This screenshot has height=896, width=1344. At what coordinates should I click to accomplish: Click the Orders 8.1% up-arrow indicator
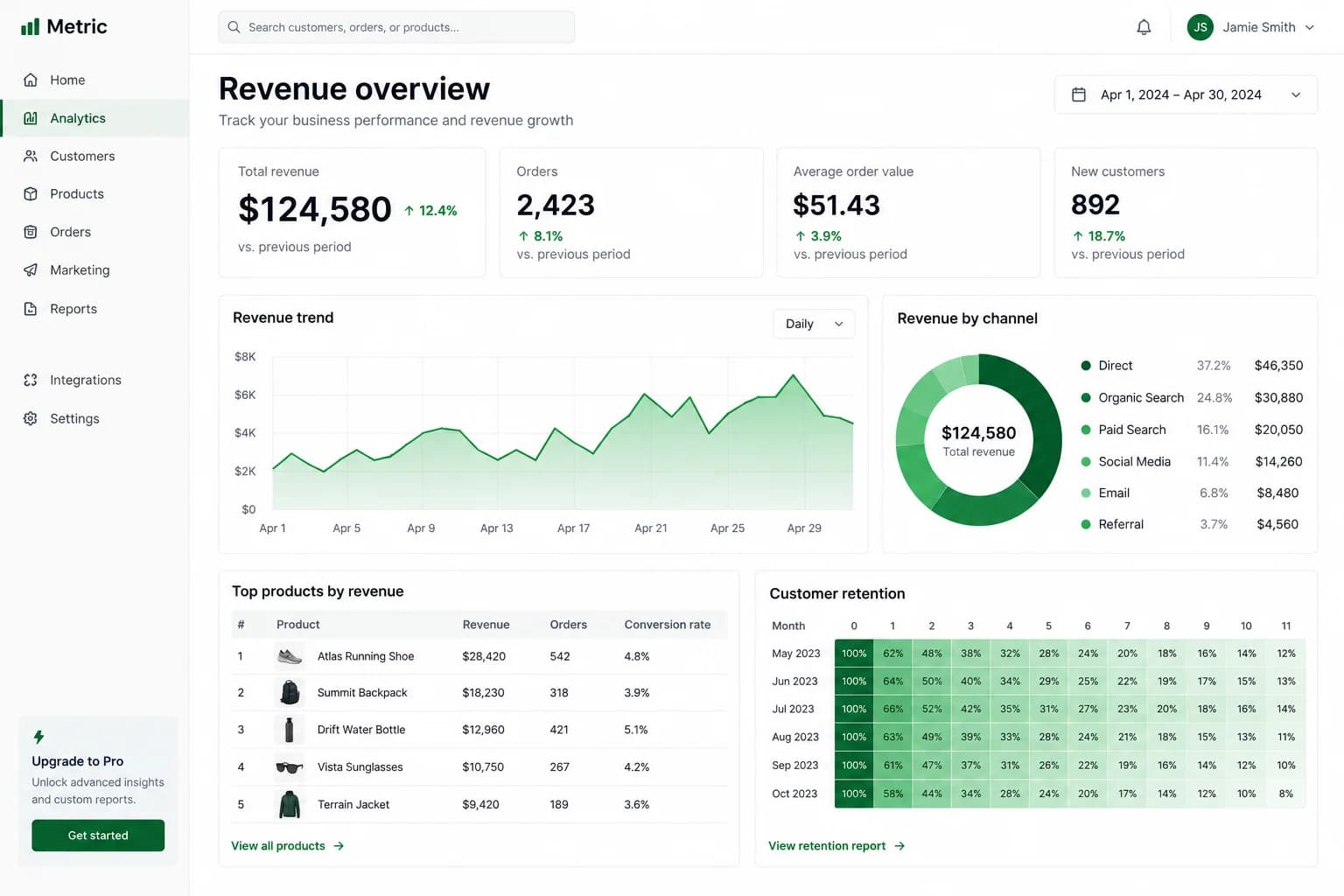tap(540, 236)
